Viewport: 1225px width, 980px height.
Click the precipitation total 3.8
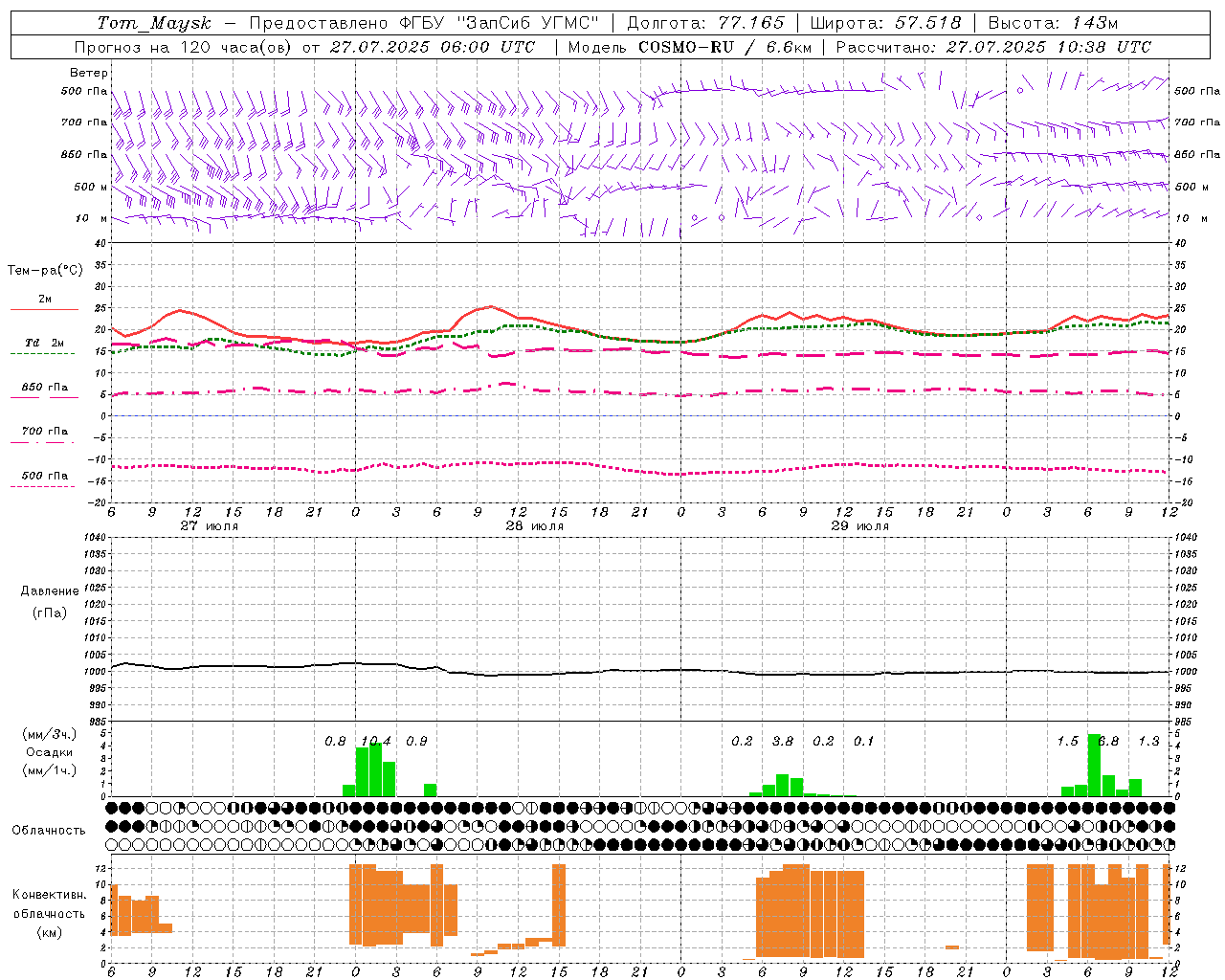point(783,742)
